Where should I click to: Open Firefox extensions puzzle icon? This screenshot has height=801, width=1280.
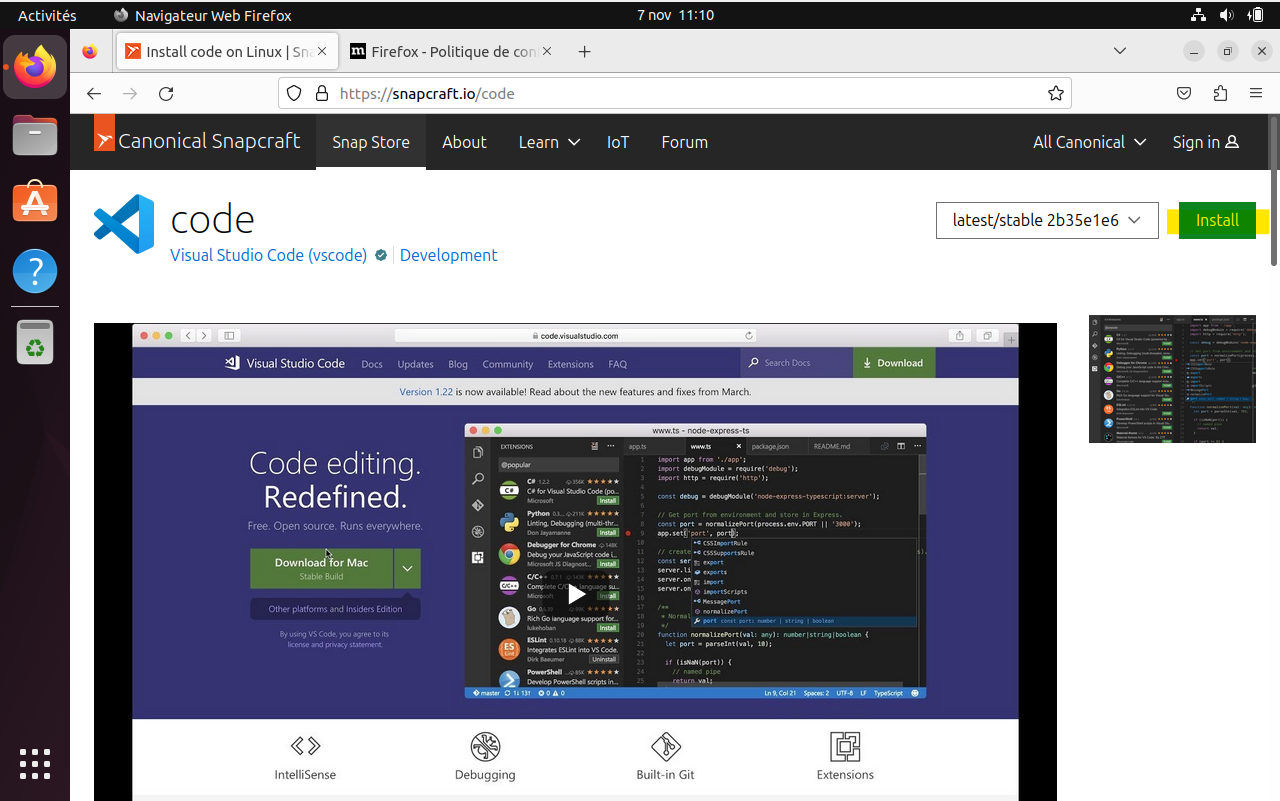click(x=1219, y=94)
